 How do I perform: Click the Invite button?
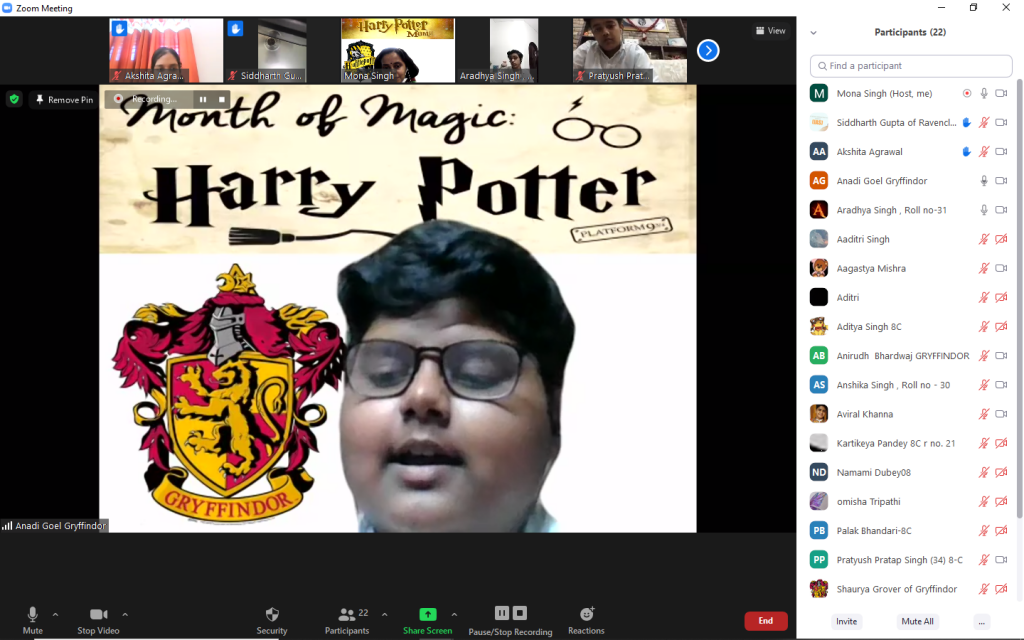click(847, 621)
